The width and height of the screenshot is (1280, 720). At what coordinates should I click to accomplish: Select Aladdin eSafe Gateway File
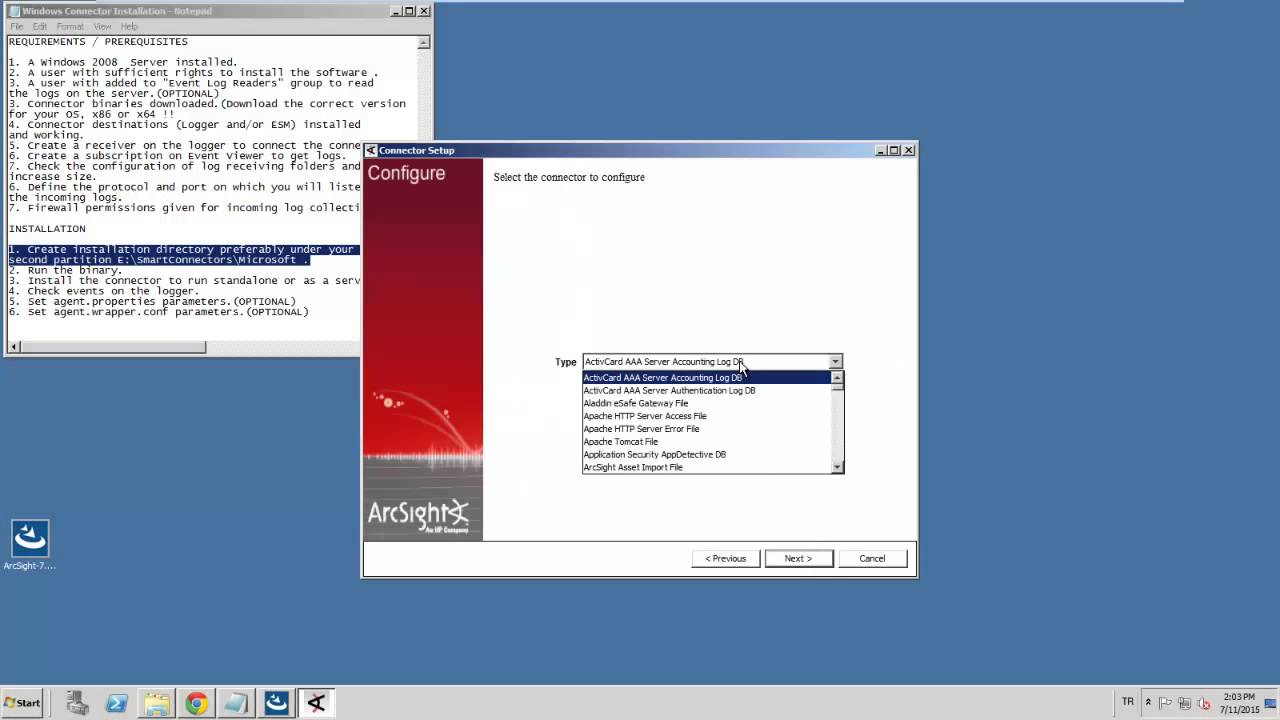point(707,404)
